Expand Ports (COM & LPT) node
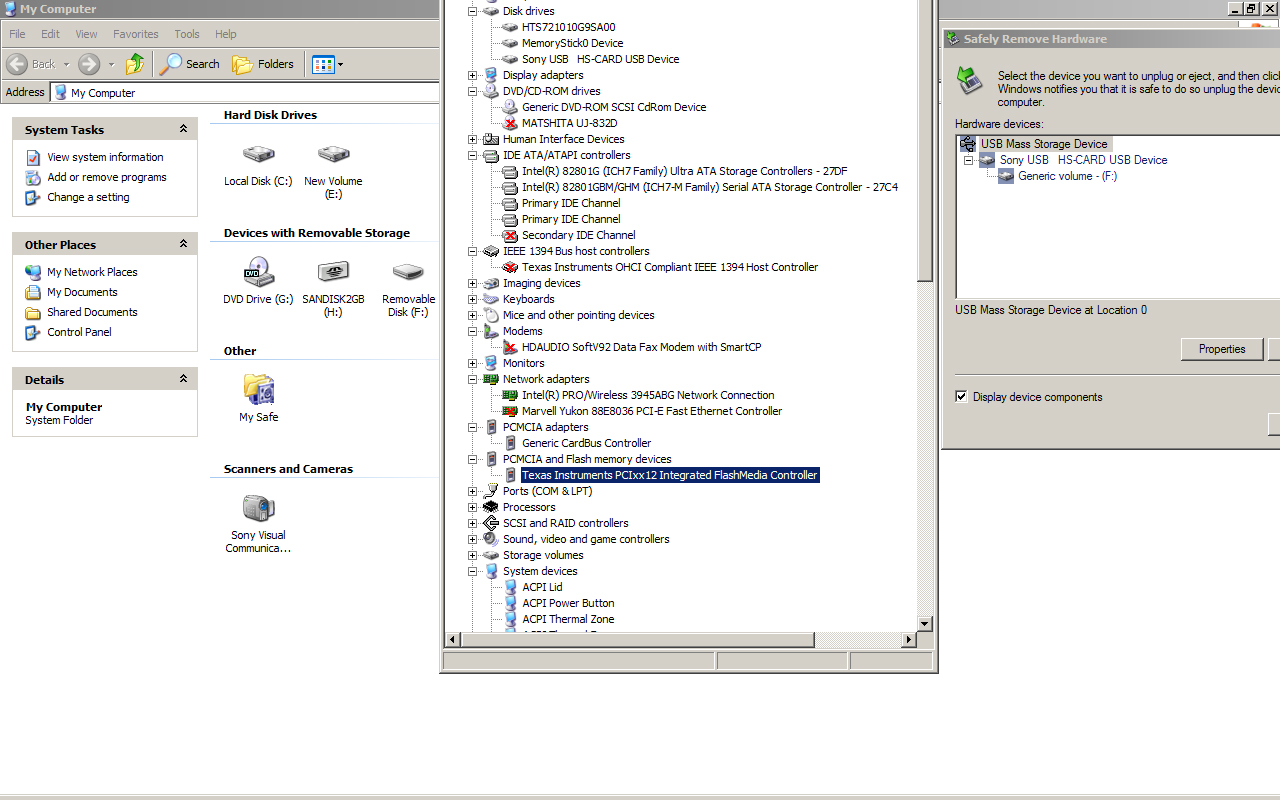This screenshot has width=1280, height=800. pos(473,491)
